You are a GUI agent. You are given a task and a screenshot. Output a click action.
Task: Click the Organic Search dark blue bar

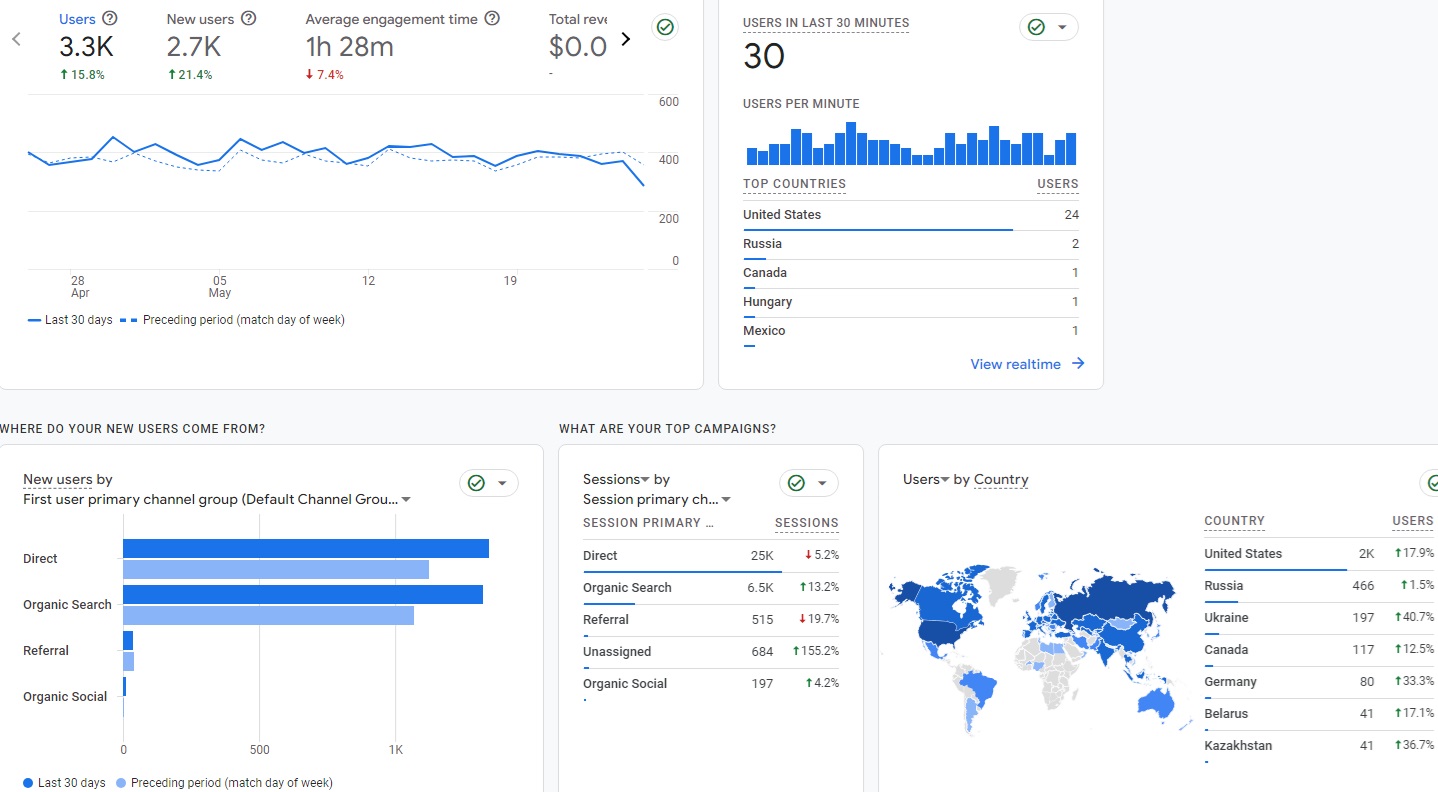click(x=303, y=594)
